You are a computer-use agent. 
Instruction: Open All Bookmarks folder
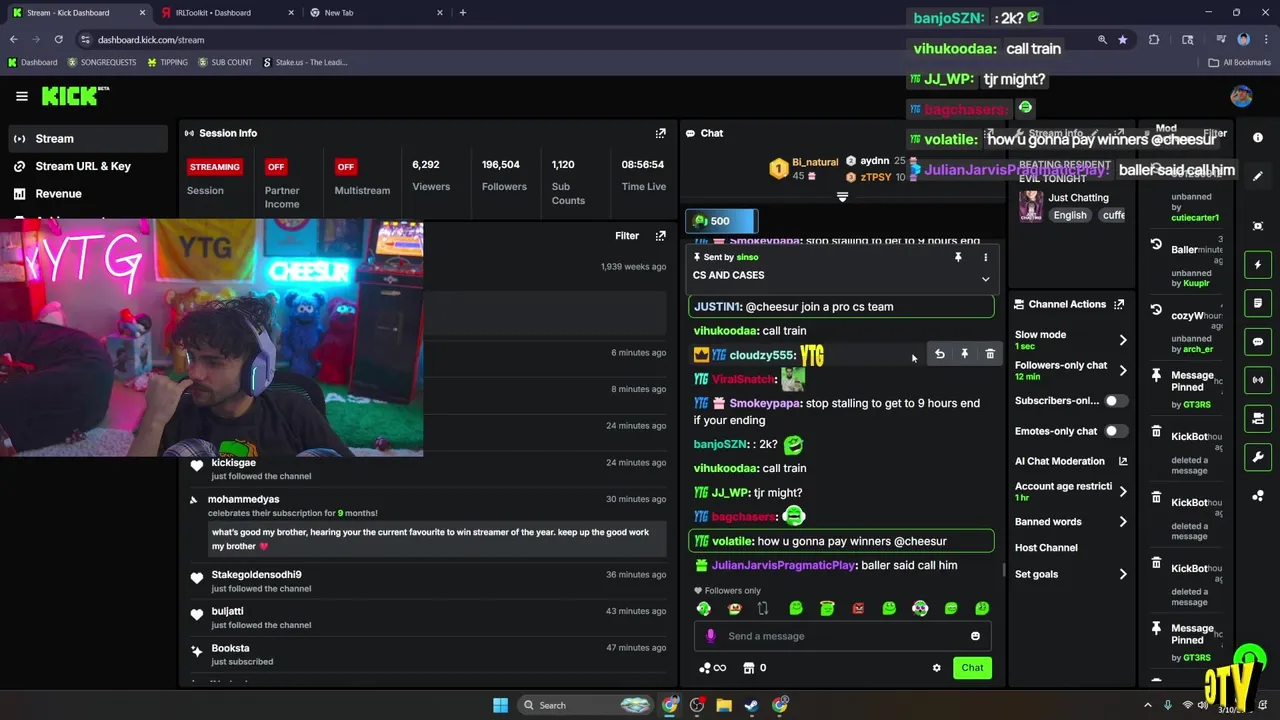1239,62
